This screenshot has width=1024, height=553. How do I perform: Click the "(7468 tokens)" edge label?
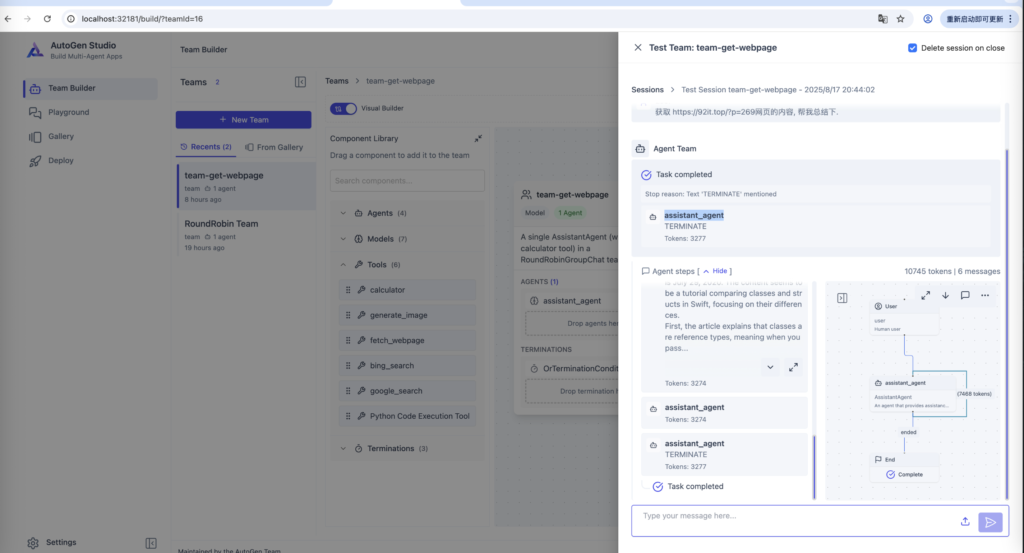pyautogui.click(x=974, y=394)
